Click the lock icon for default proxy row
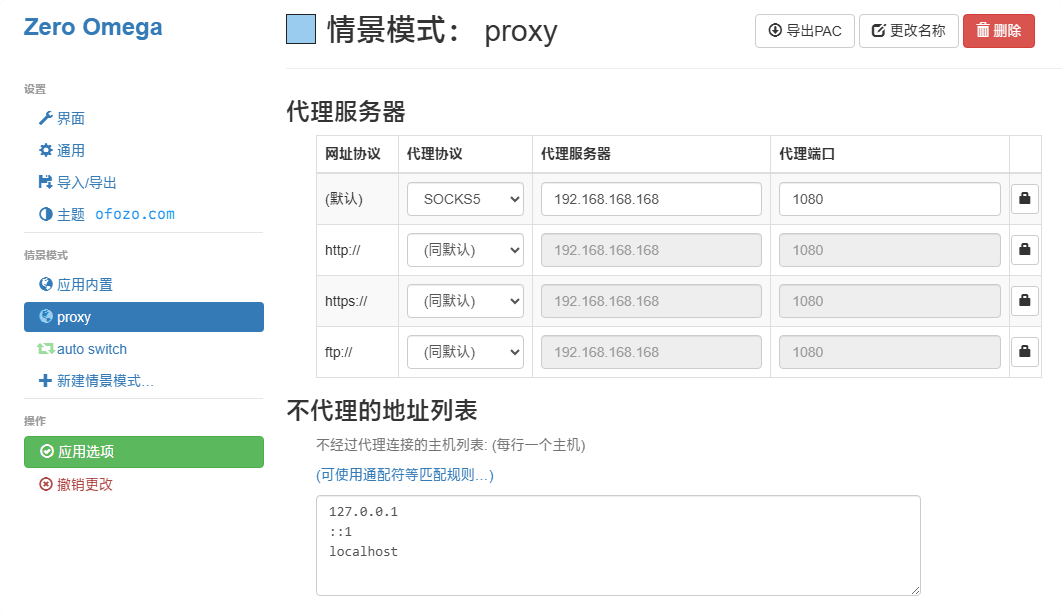This screenshot has width=1062, height=615. (1024, 199)
